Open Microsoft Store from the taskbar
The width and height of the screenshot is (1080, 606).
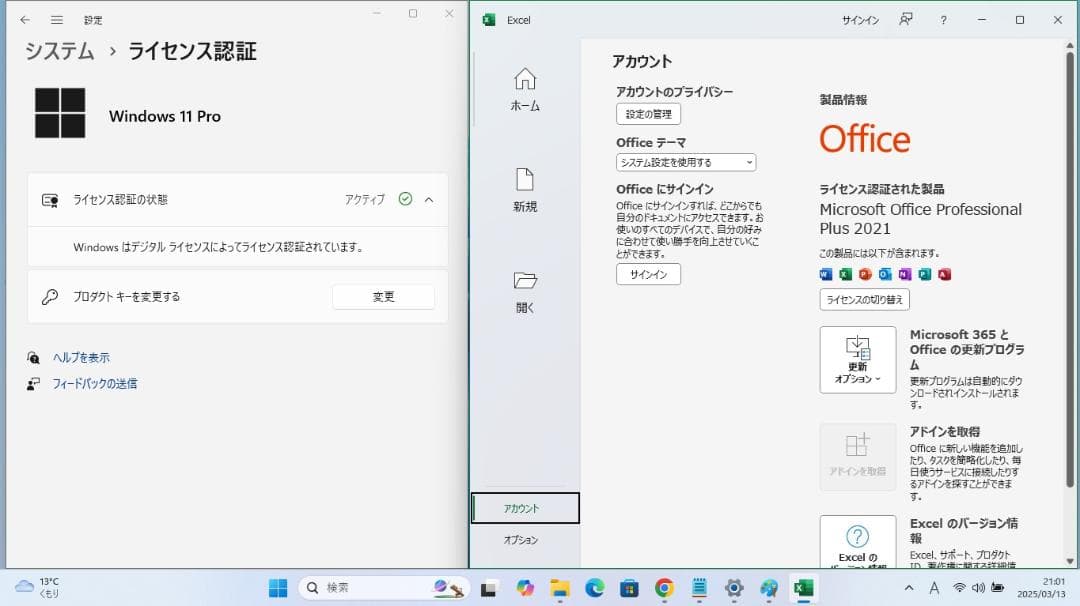629,588
